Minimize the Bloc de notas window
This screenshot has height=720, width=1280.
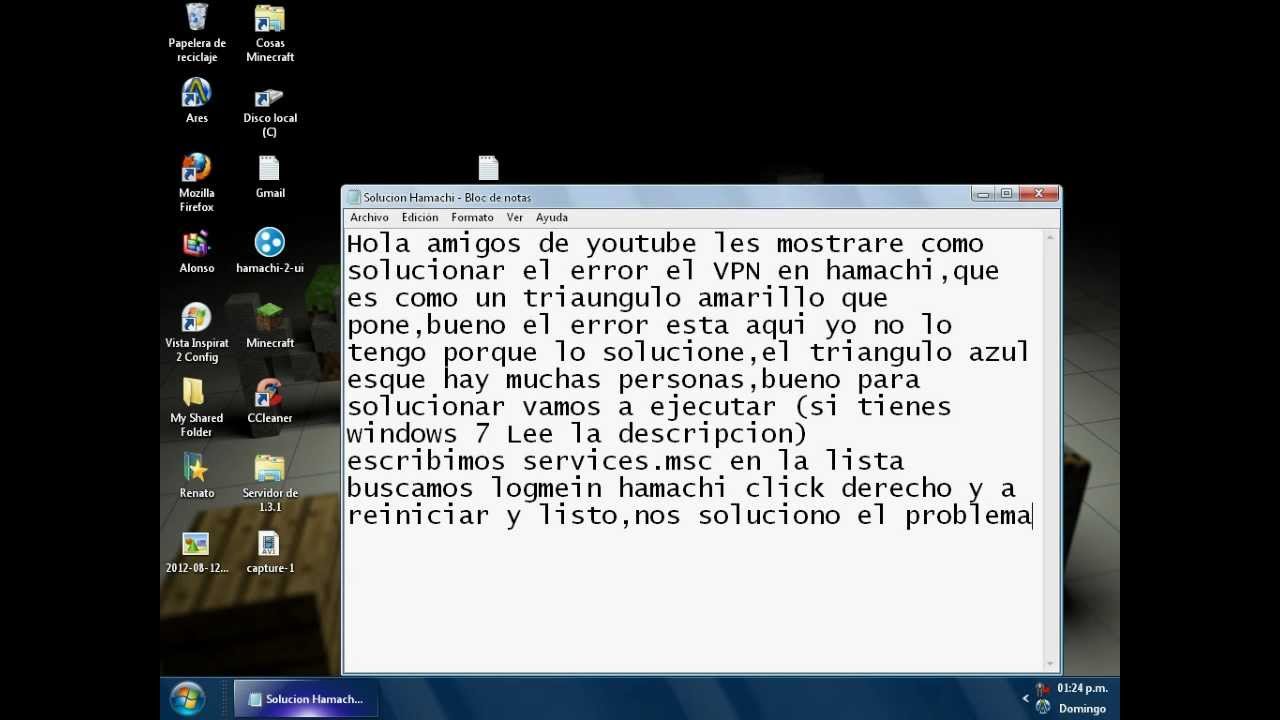click(983, 194)
